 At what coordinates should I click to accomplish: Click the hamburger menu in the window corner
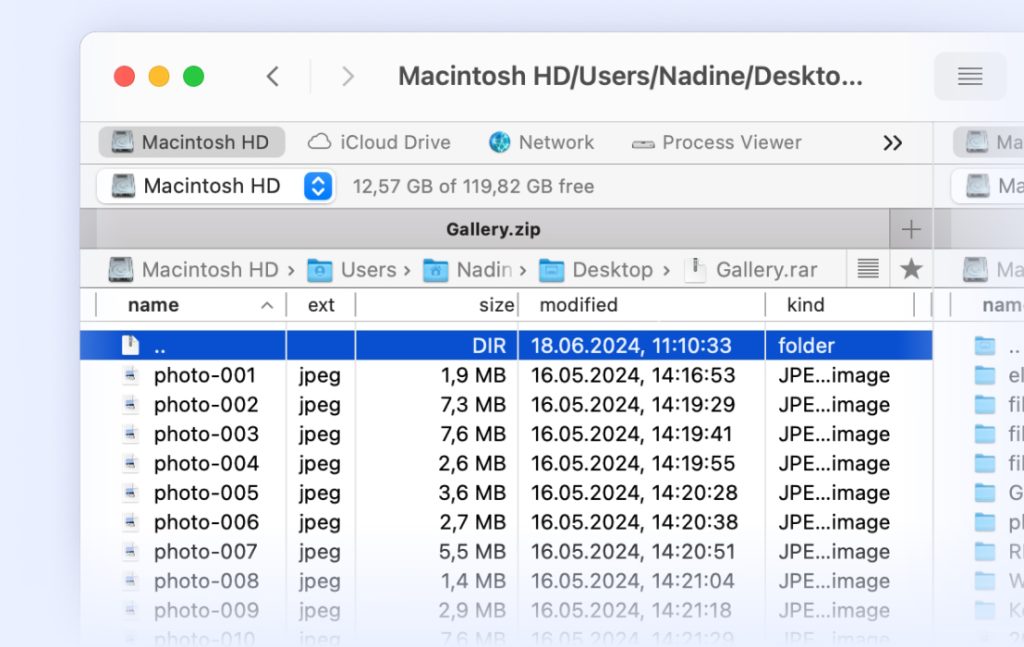(x=968, y=76)
